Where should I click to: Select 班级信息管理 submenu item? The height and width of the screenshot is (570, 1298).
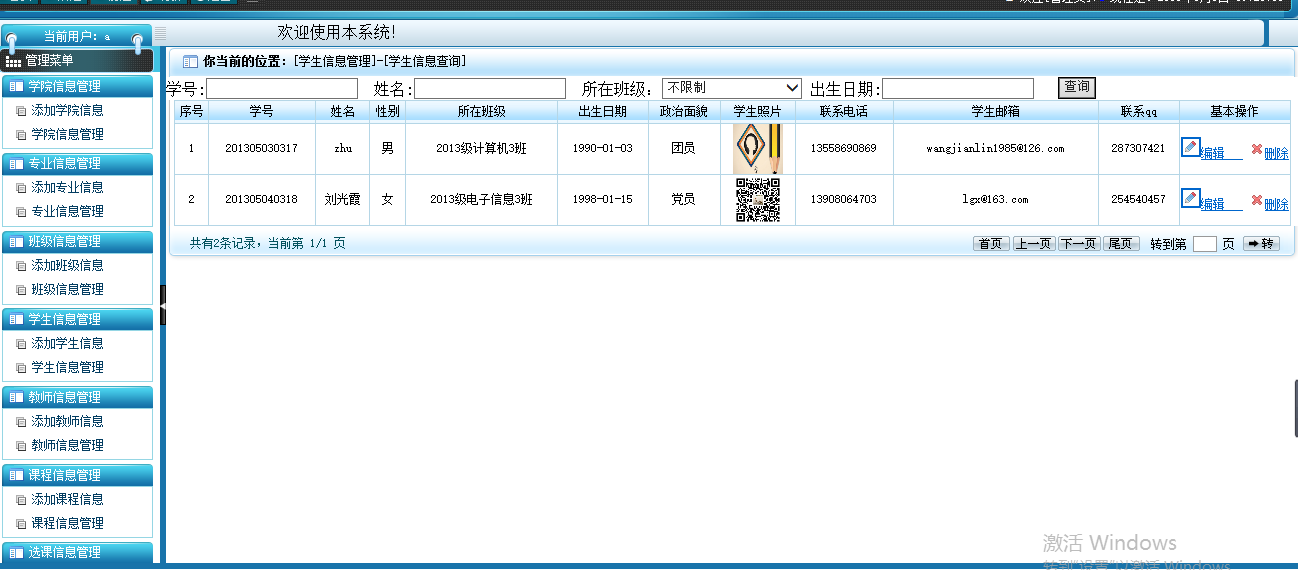(67, 289)
